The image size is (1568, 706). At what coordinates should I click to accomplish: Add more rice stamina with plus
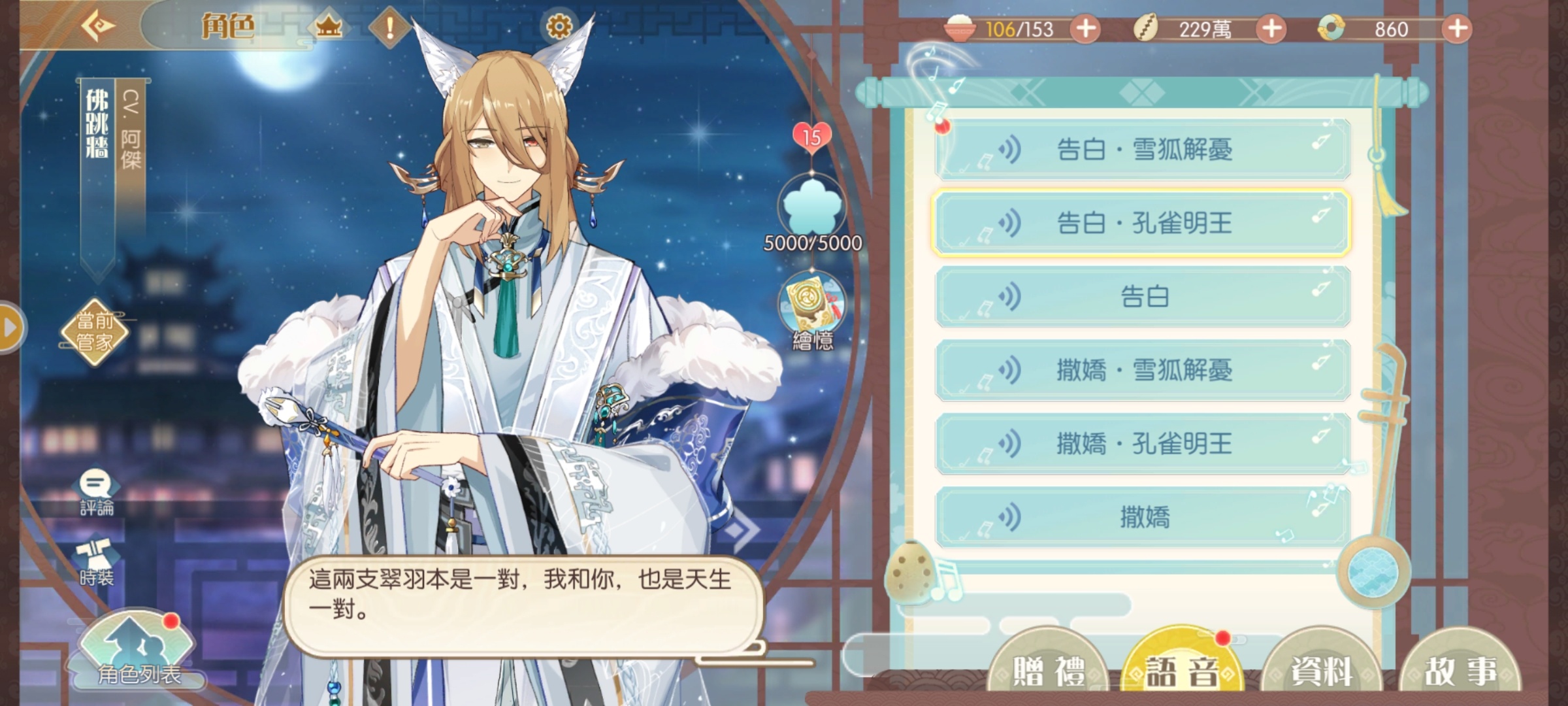click(1085, 29)
